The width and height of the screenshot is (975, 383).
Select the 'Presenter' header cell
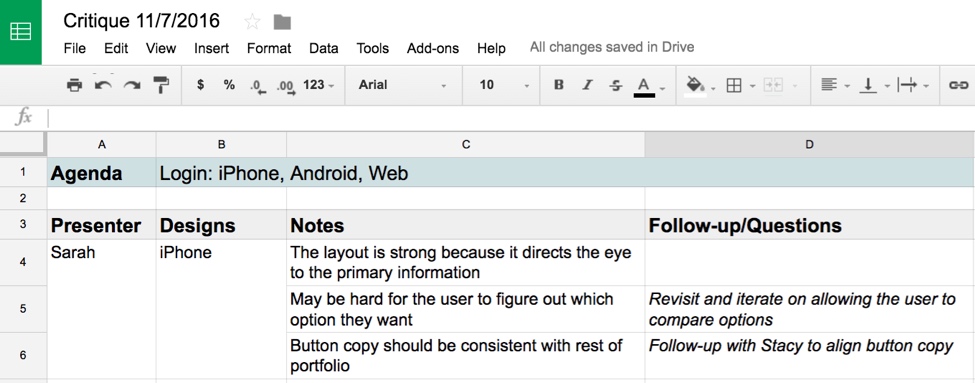tap(102, 225)
